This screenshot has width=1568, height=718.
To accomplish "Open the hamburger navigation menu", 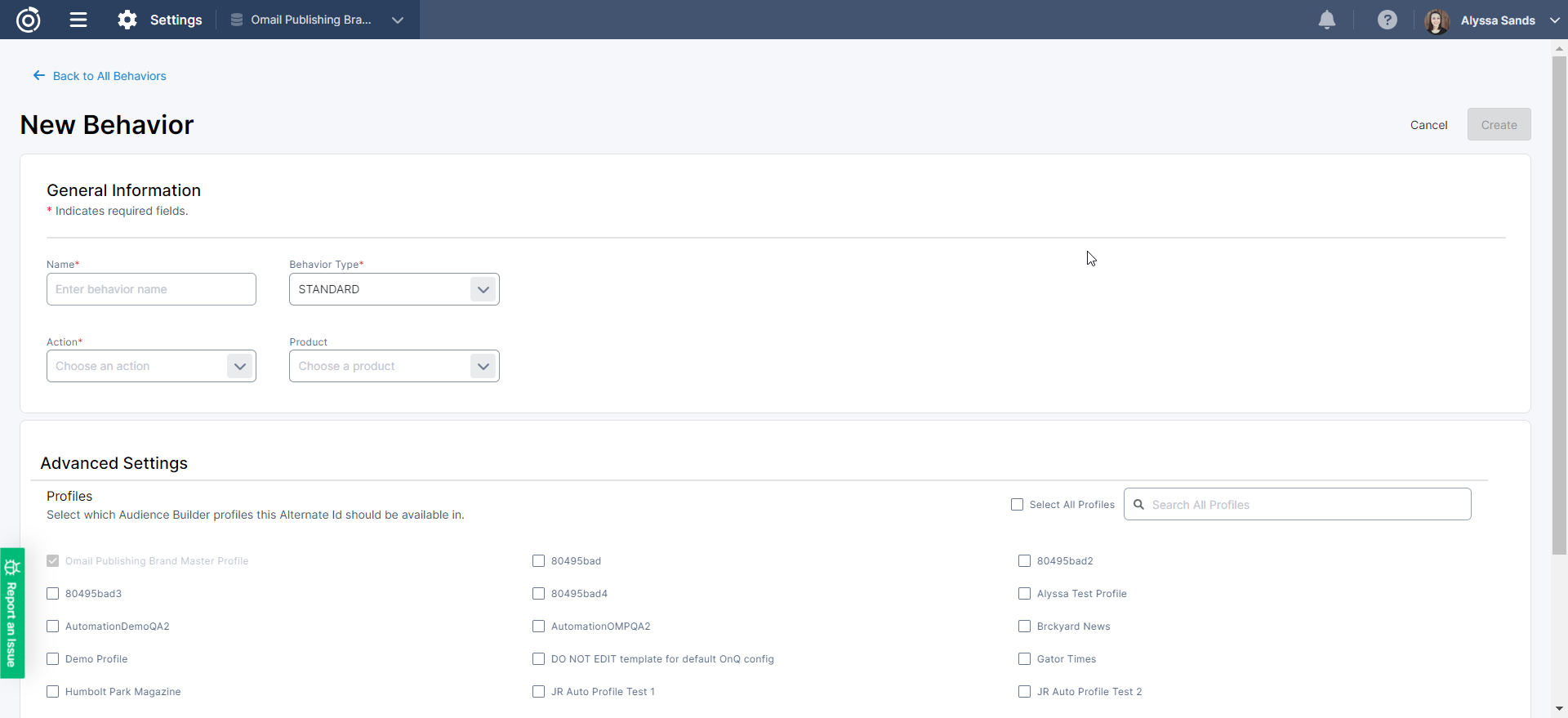I will 78,20.
